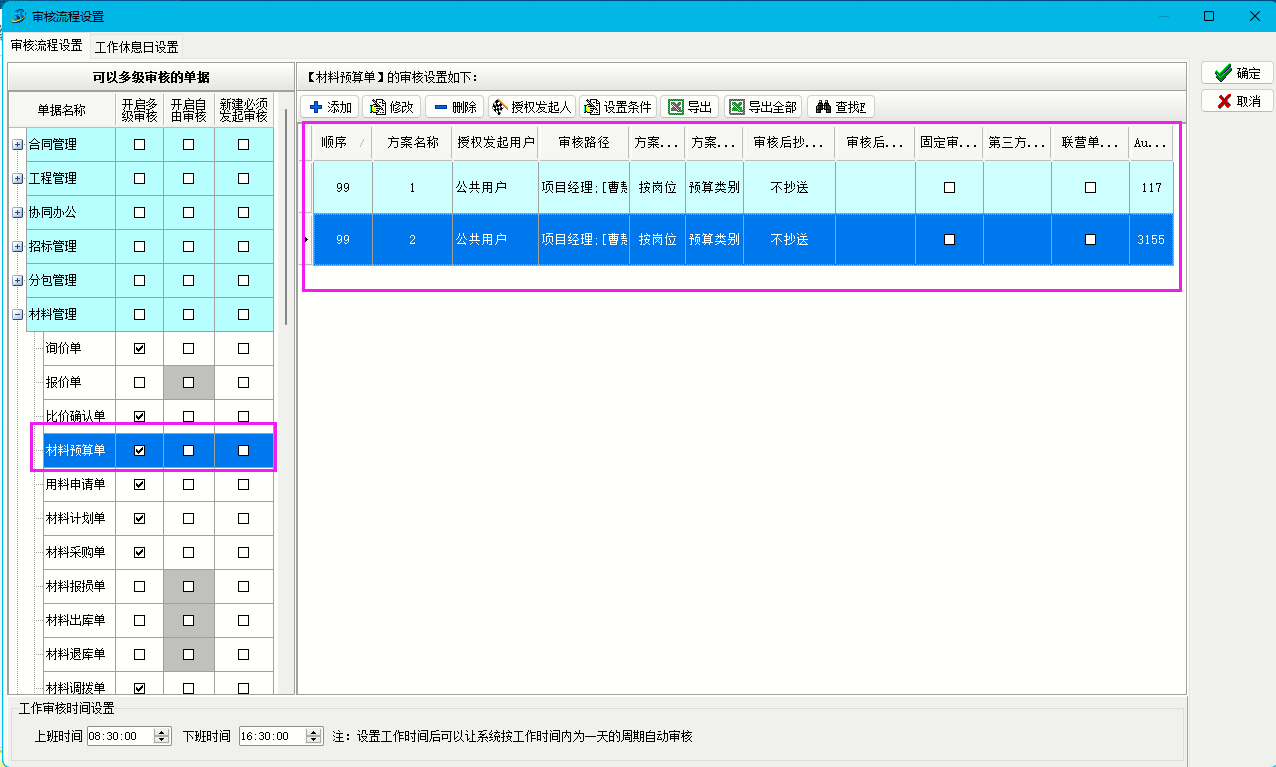Image resolution: width=1276 pixels, height=767 pixels.
Task: Uncheck 开启多级审核 for 询价单
Action: point(139,348)
